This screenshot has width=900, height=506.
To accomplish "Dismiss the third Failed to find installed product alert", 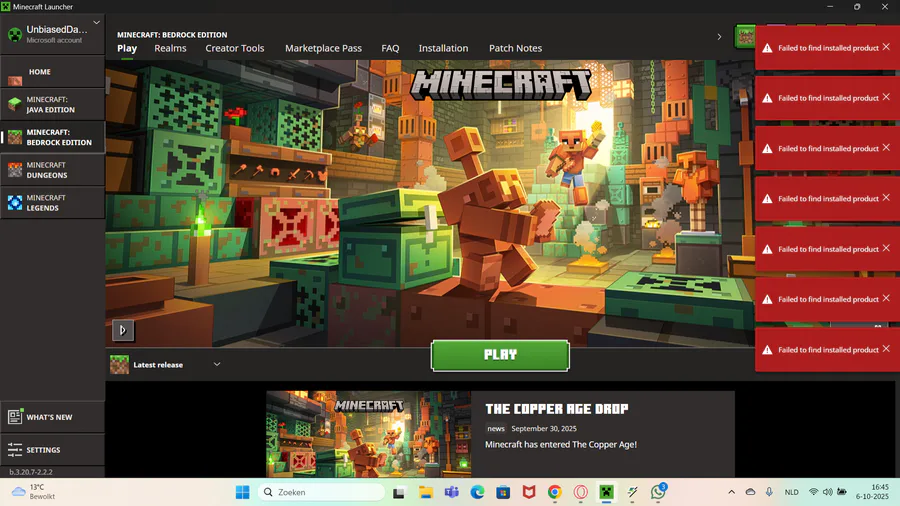I will click(886, 147).
